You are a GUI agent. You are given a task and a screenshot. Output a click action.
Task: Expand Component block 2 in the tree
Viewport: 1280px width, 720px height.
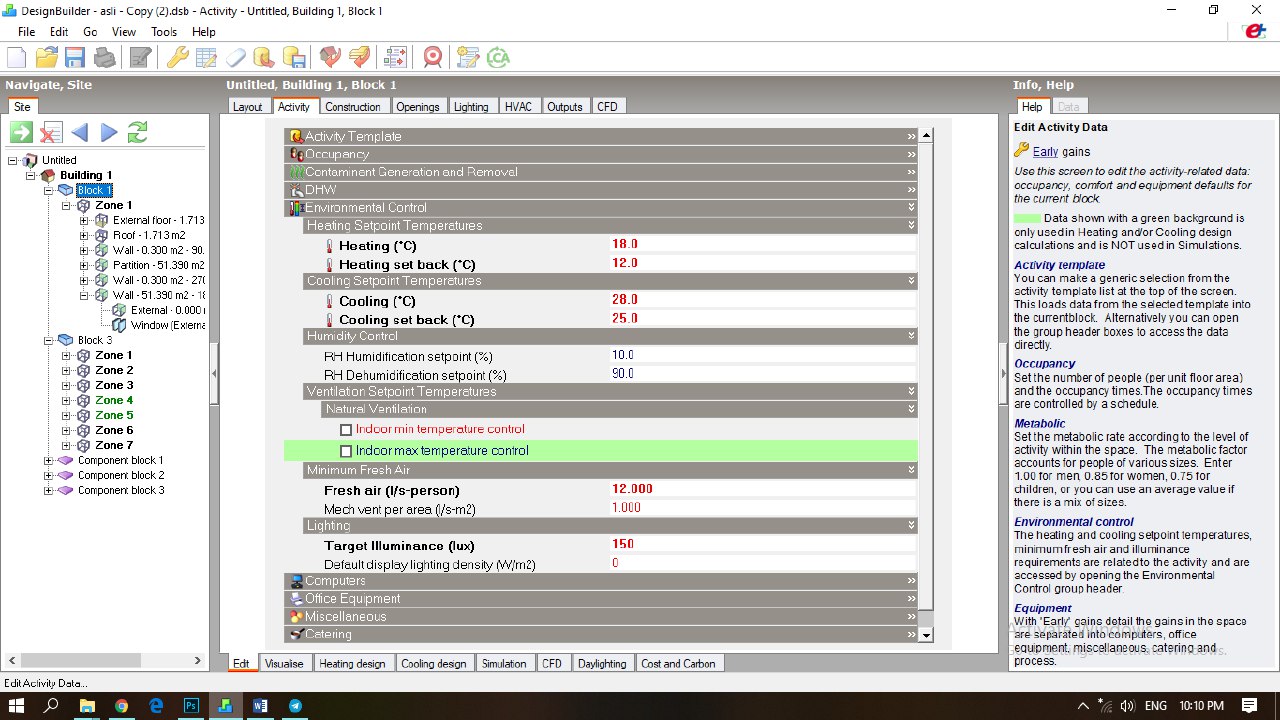click(x=49, y=476)
